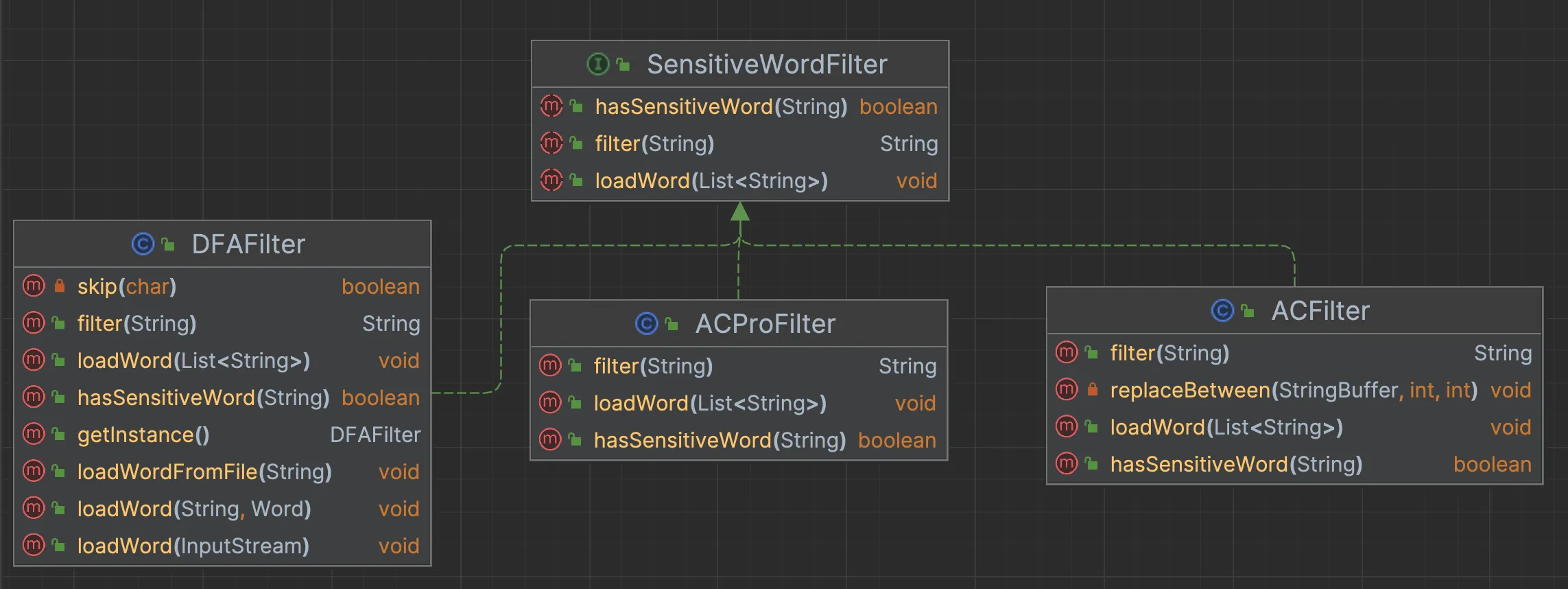Image resolution: width=1568 pixels, height=589 pixels.
Task: Select hasSensitiveWord(String) in SensitiveWordFilter
Action: point(722,106)
